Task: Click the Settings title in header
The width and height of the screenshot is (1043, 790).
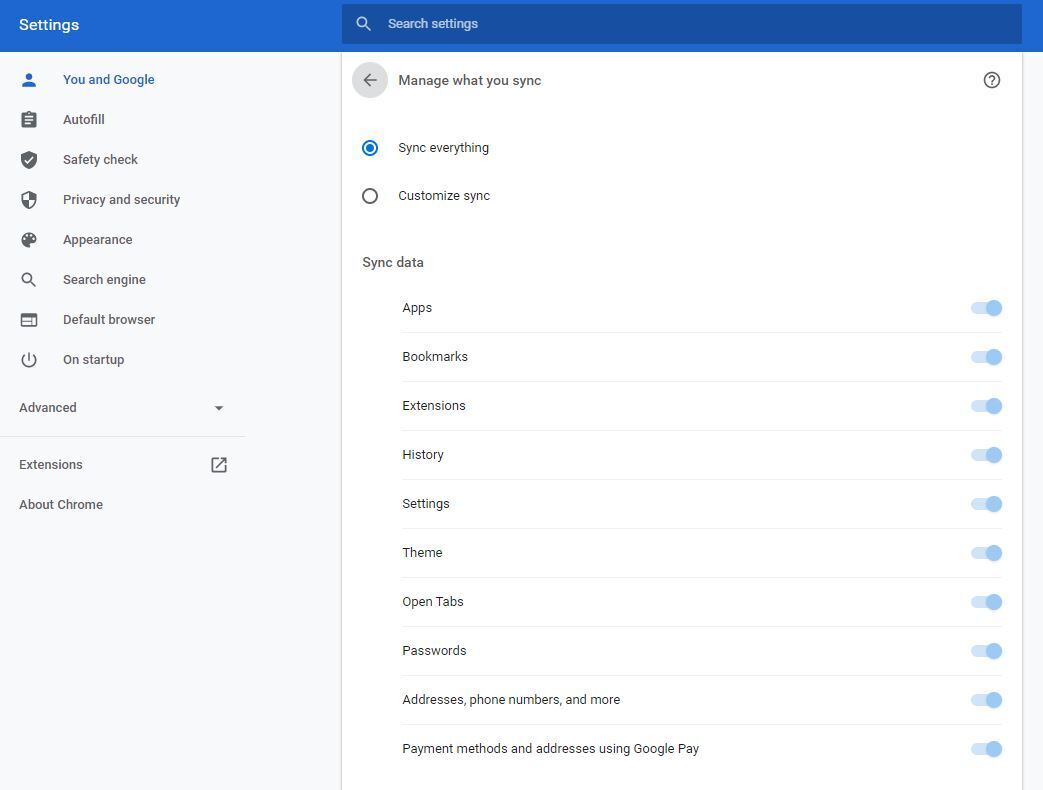Action: [49, 25]
